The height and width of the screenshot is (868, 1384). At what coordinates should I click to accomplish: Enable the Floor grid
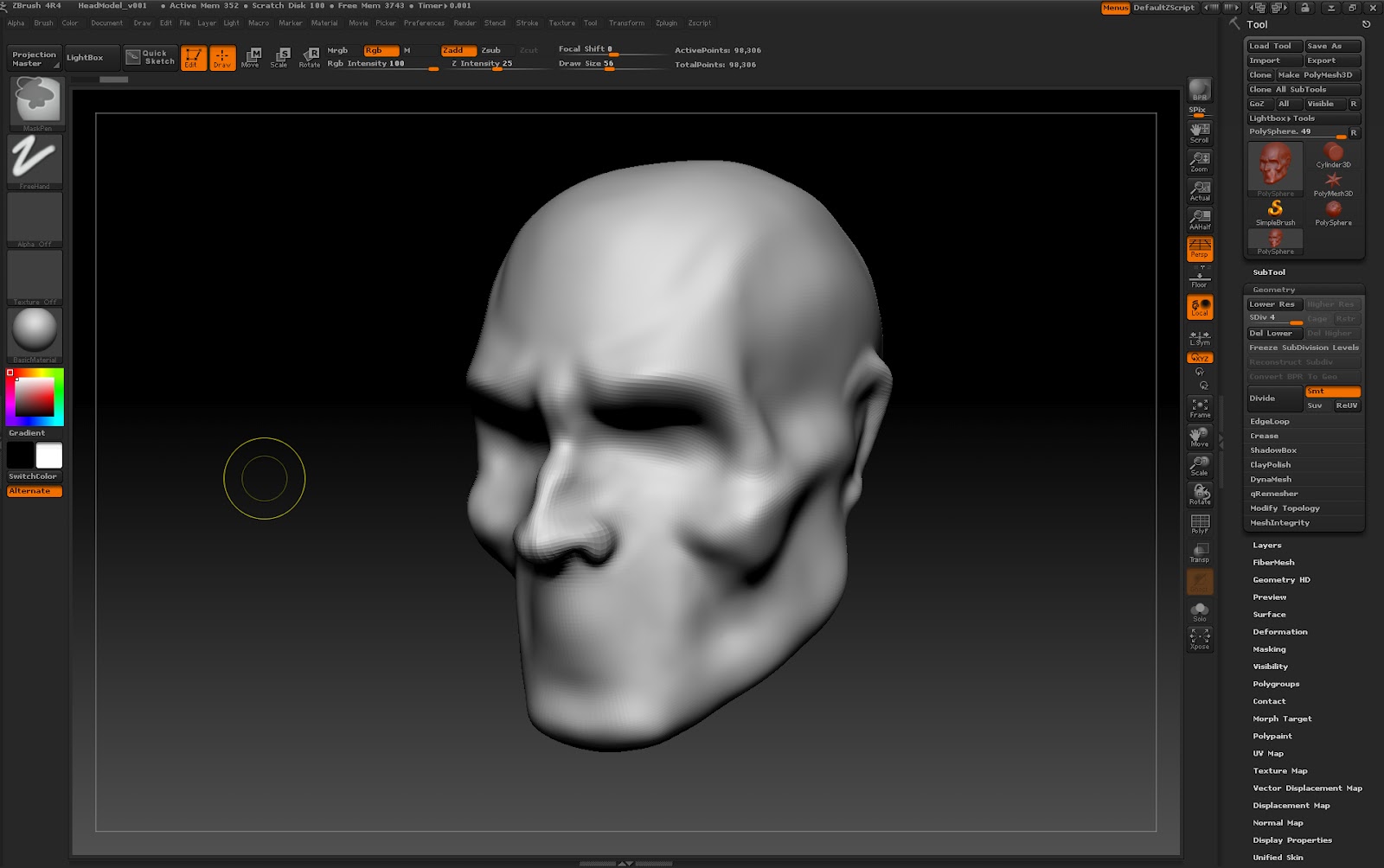(x=1199, y=278)
